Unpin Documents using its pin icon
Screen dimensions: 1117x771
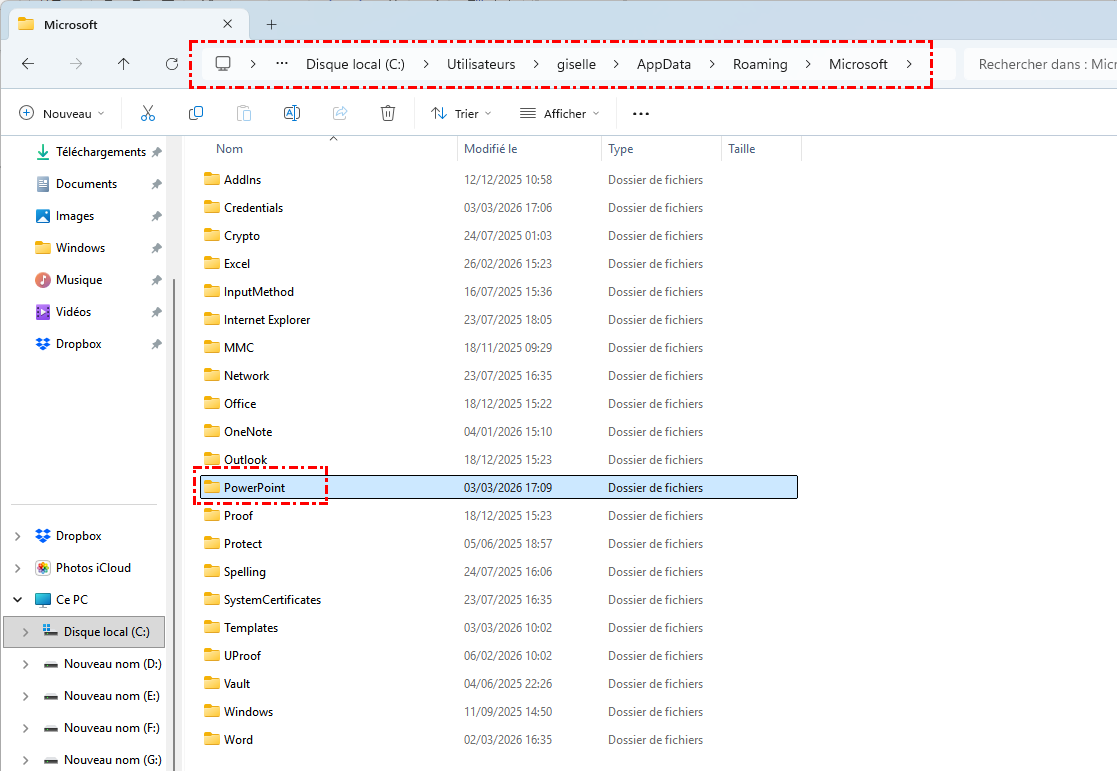[x=156, y=184]
